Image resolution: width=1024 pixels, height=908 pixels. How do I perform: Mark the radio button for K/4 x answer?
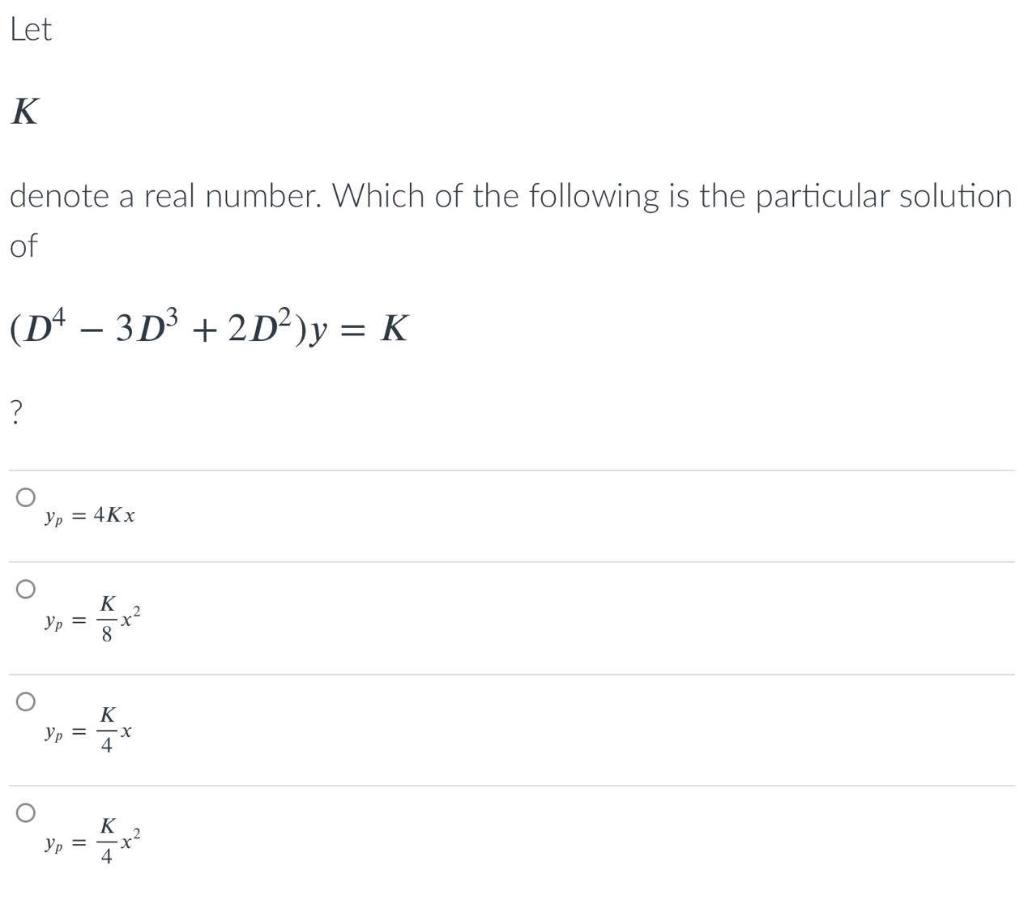click(25, 702)
